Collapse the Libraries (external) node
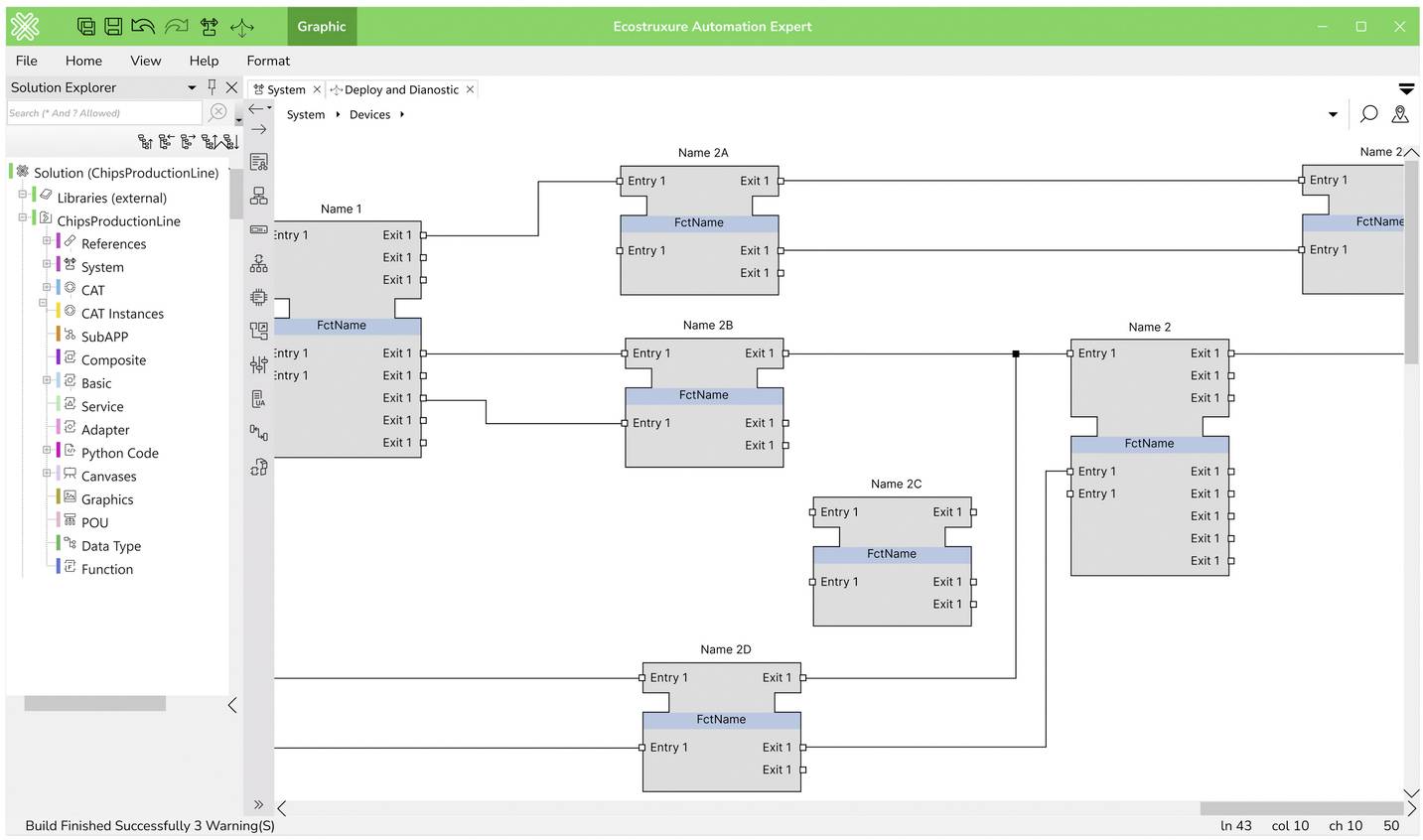The image size is (1423, 840). click(x=22, y=195)
